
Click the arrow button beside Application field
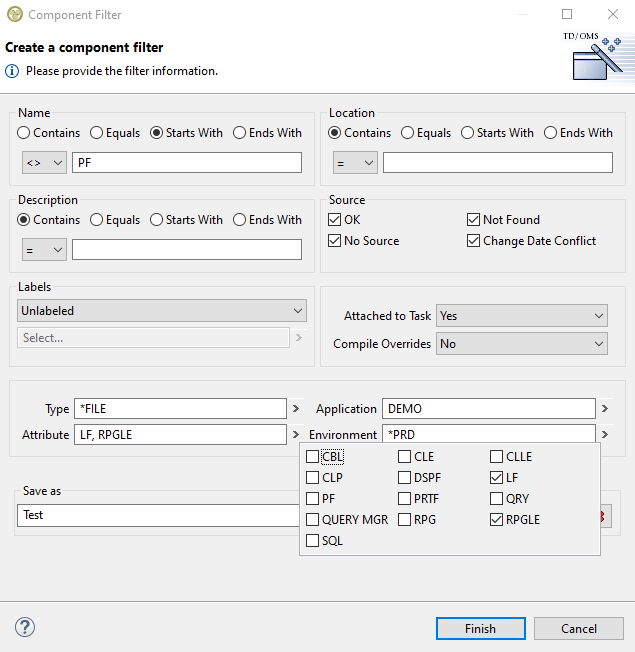pos(604,409)
